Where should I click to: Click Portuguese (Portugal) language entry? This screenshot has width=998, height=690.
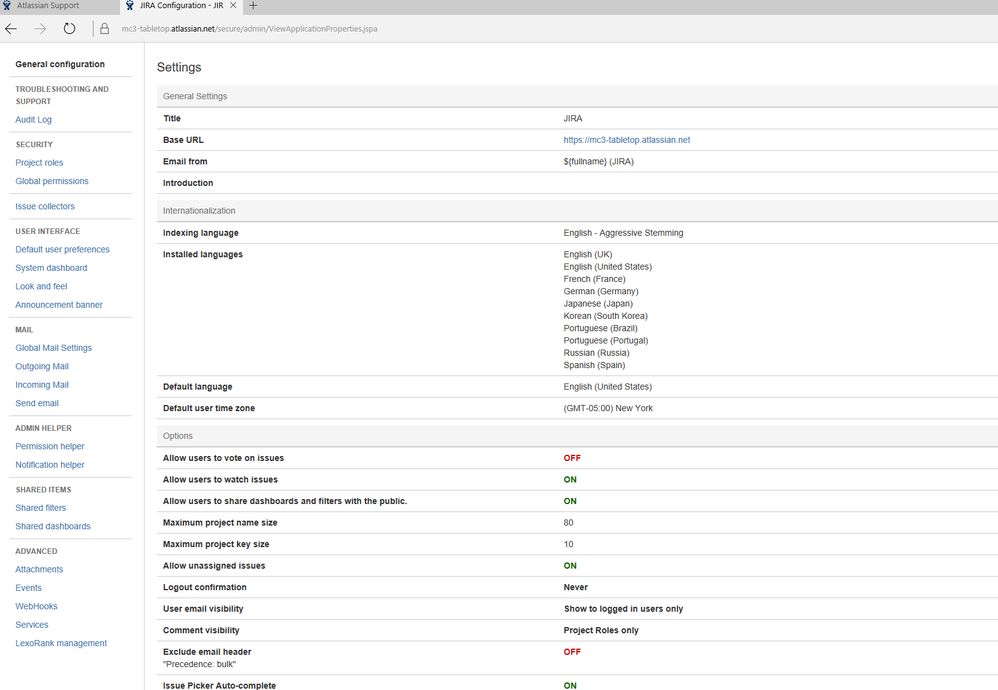606,341
